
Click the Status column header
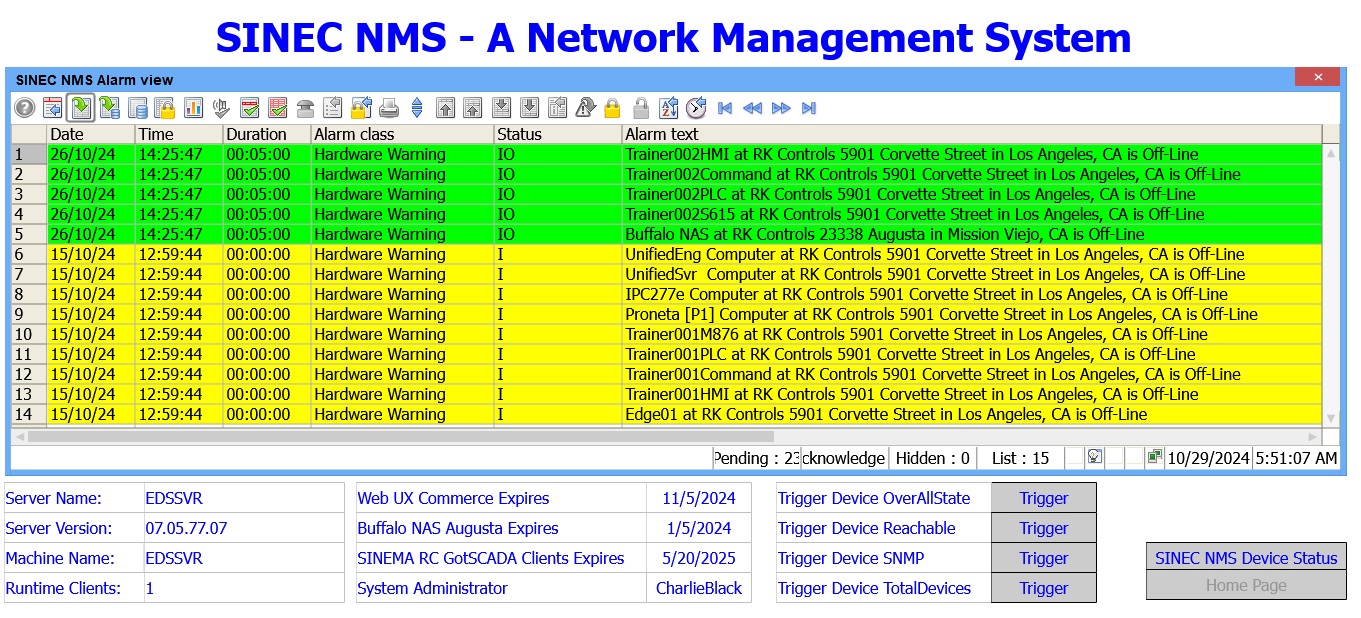point(557,134)
